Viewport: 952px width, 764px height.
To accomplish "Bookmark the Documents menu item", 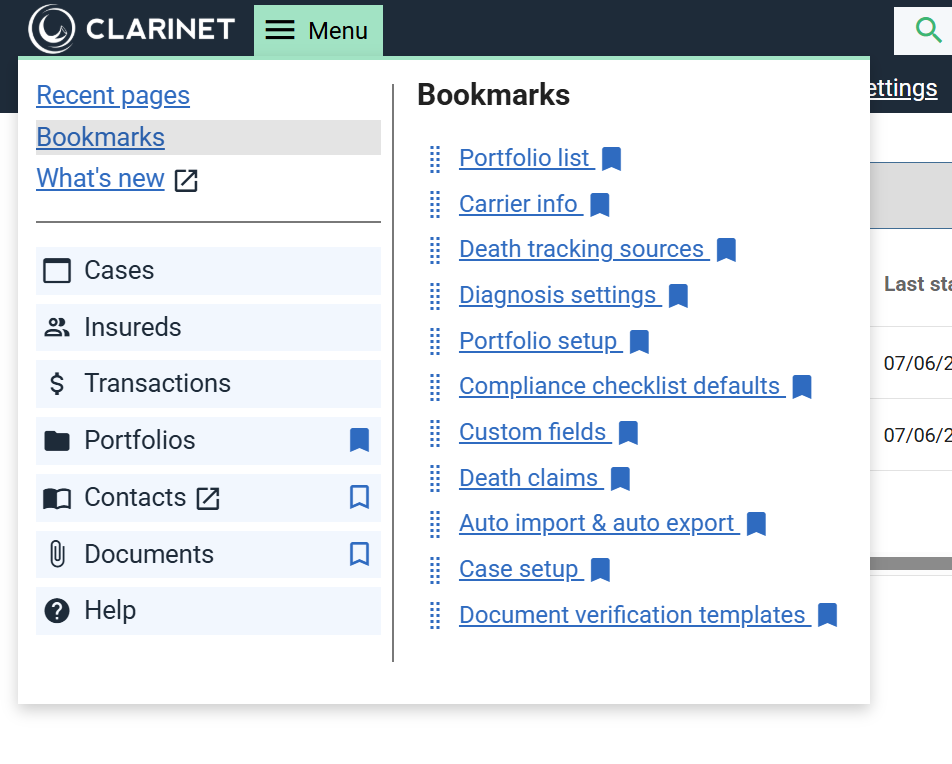I will (x=360, y=554).
